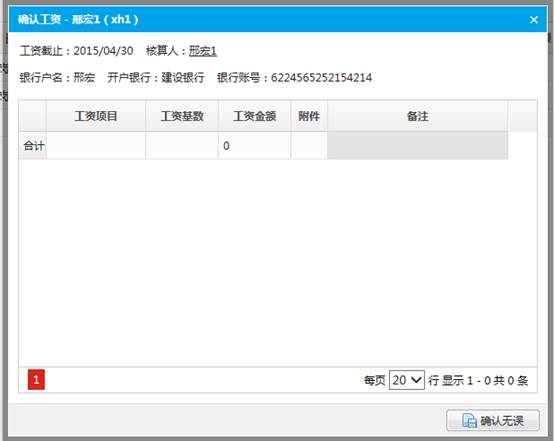Click the 工资项目 column header

tap(96, 116)
